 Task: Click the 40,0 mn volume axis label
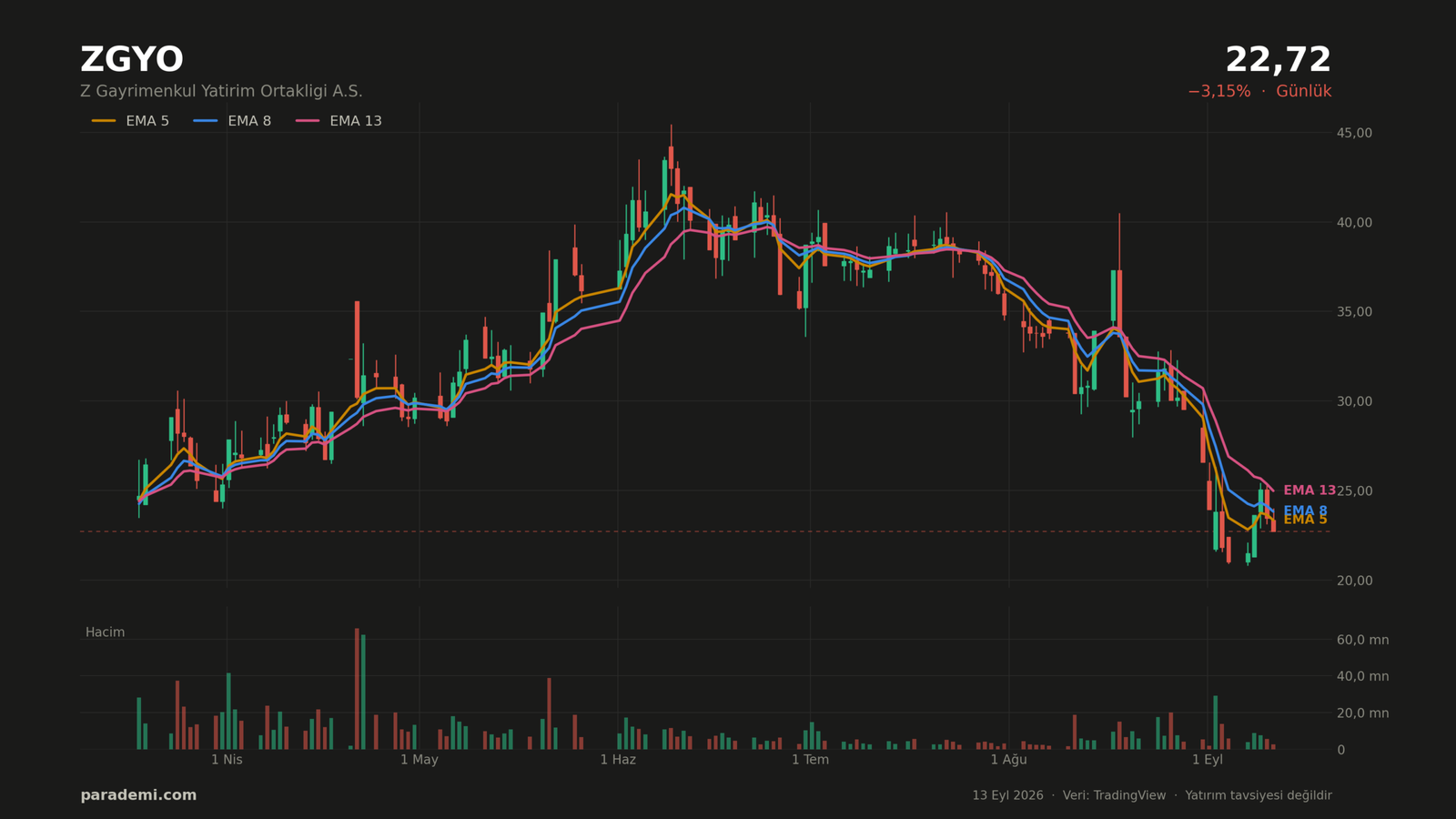click(1362, 677)
